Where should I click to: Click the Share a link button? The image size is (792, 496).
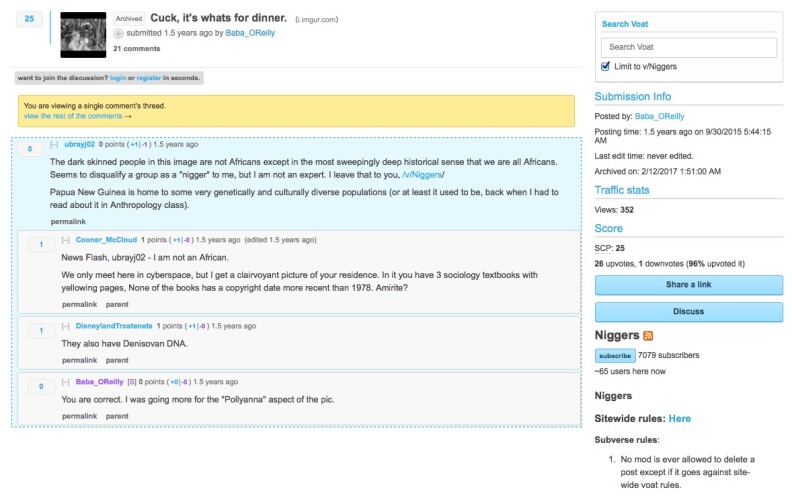click(x=688, y=285)
